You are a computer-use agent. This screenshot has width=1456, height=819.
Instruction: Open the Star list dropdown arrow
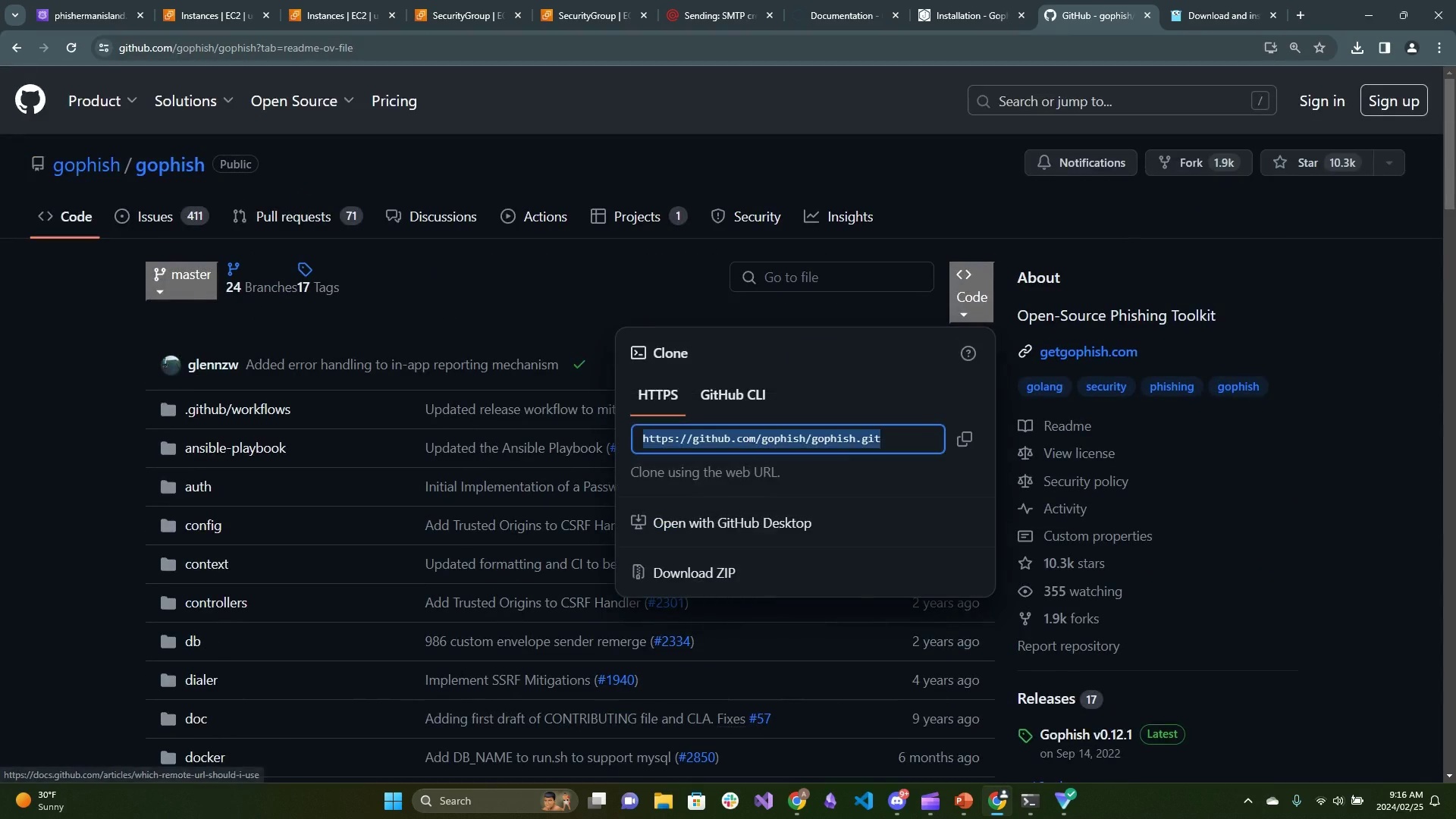[x=1389, y=163]
